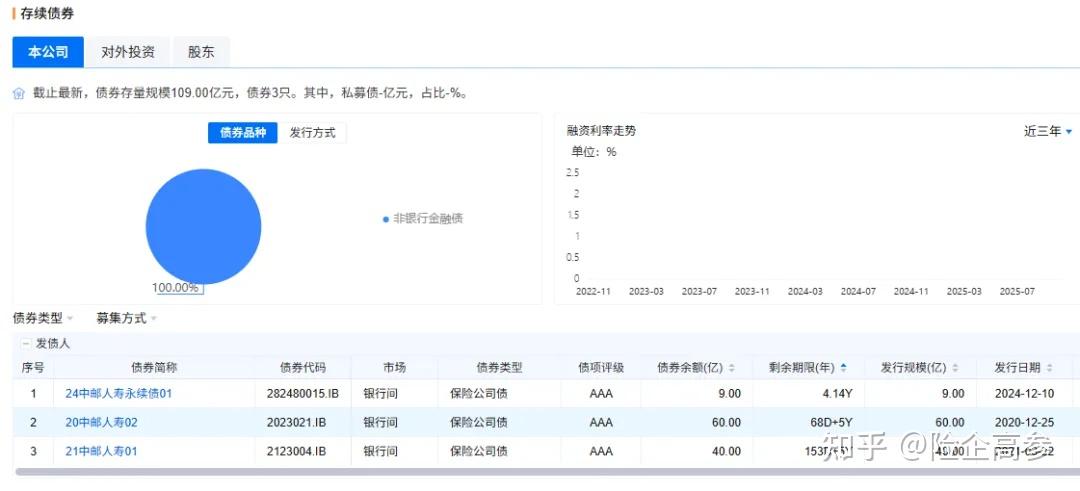
Task: Select the 债券品种 chart toggle
Action: point(242,133)
